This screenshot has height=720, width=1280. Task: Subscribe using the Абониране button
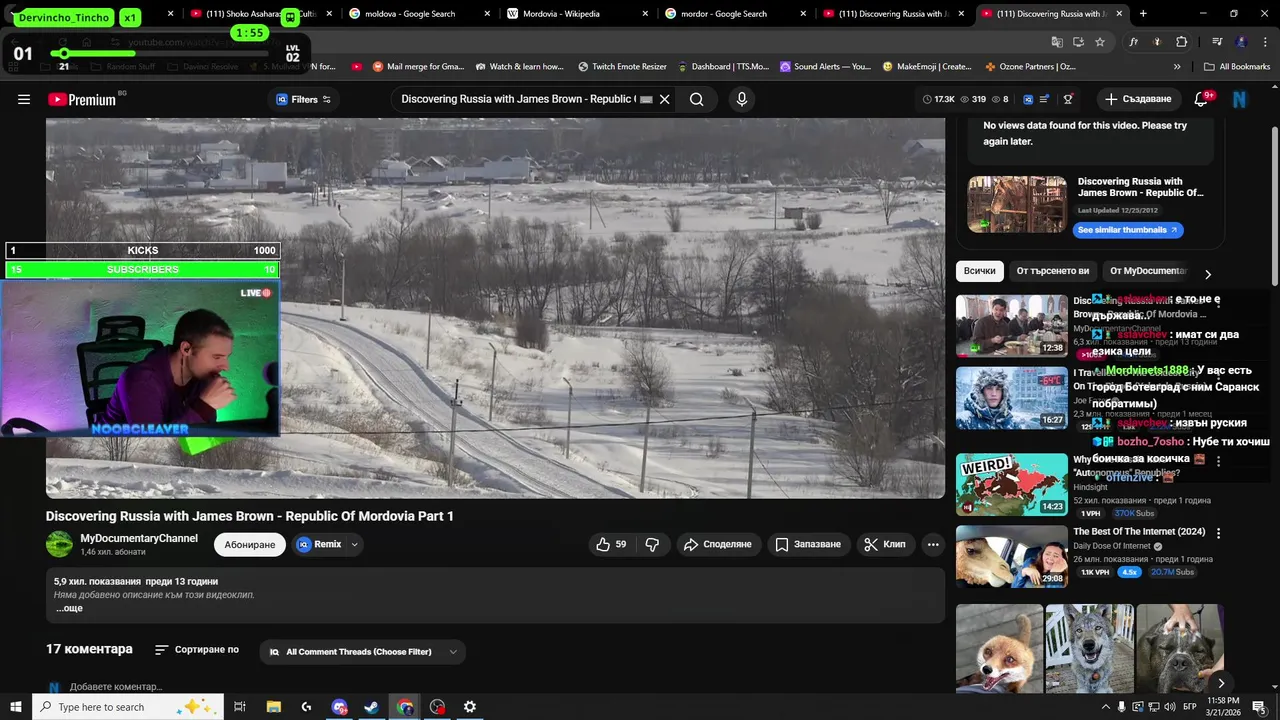coord(249,544)
